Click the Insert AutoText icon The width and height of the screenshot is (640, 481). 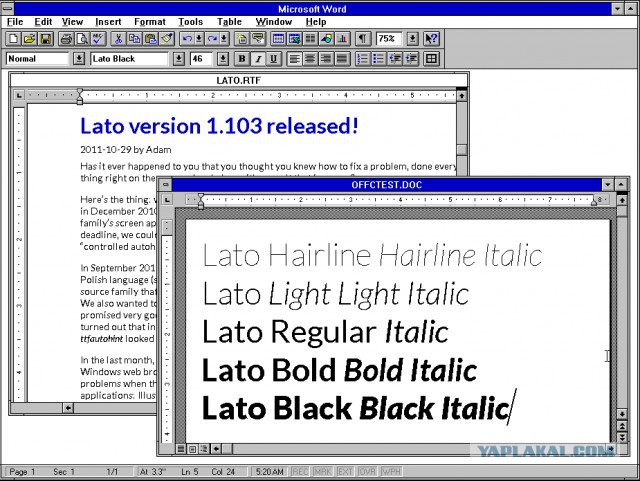pyautogui.click(x=258, y=39)
